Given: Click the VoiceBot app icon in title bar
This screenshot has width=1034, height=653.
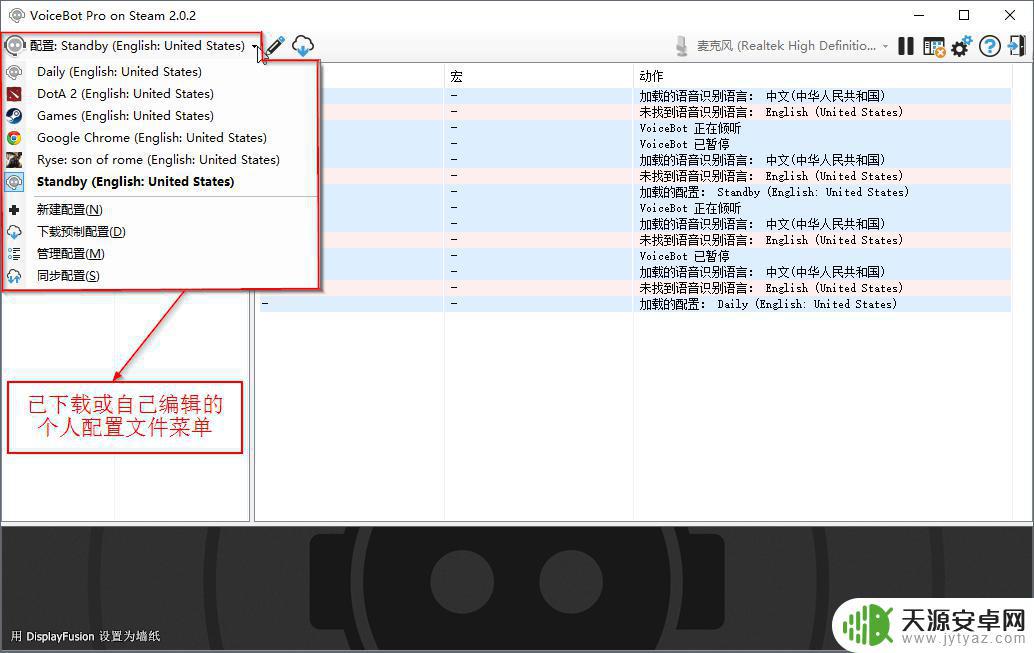Looking at the screenshot, I should 16,15.
